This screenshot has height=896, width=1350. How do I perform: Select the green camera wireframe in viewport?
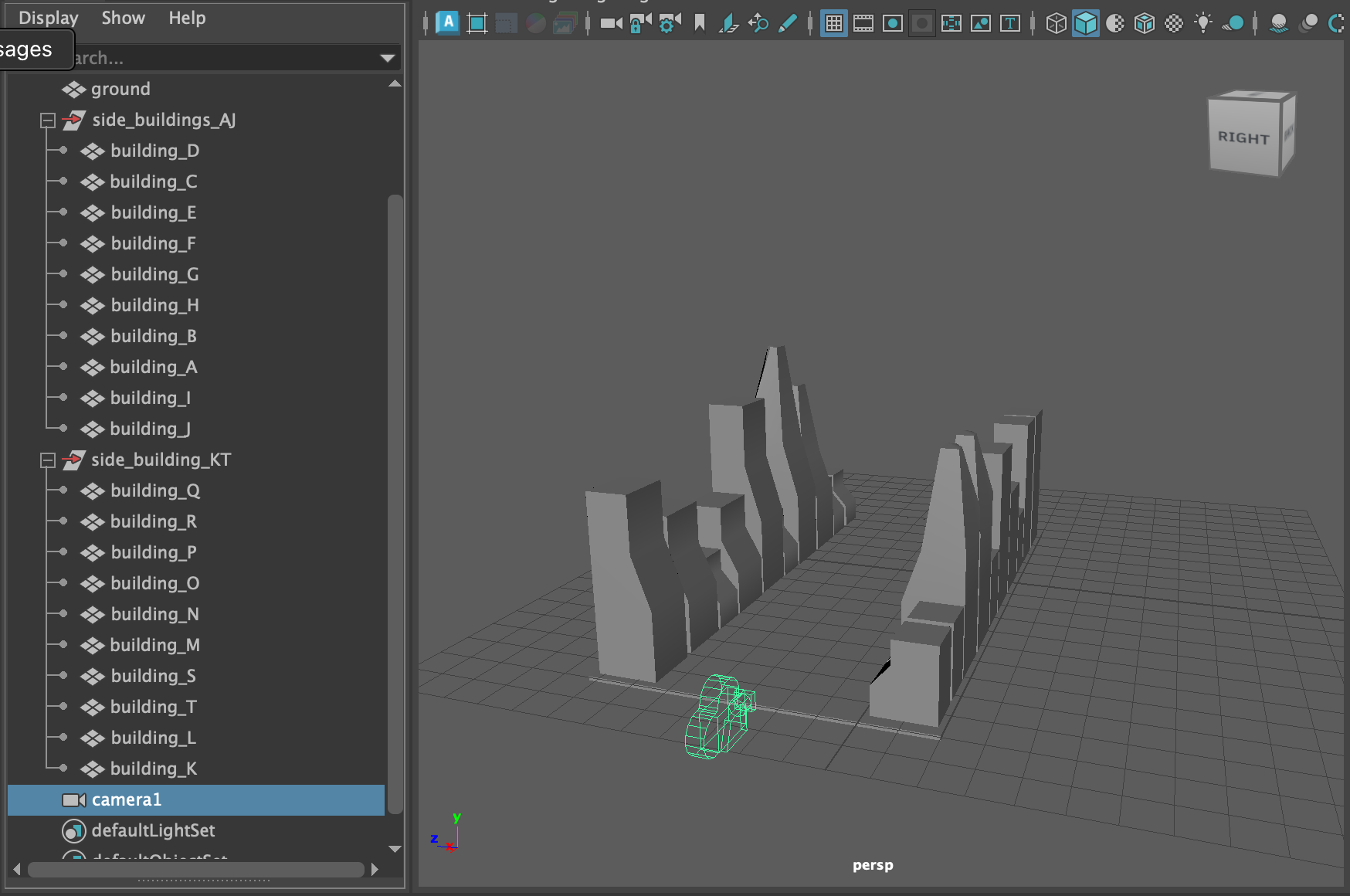point(719,716)
